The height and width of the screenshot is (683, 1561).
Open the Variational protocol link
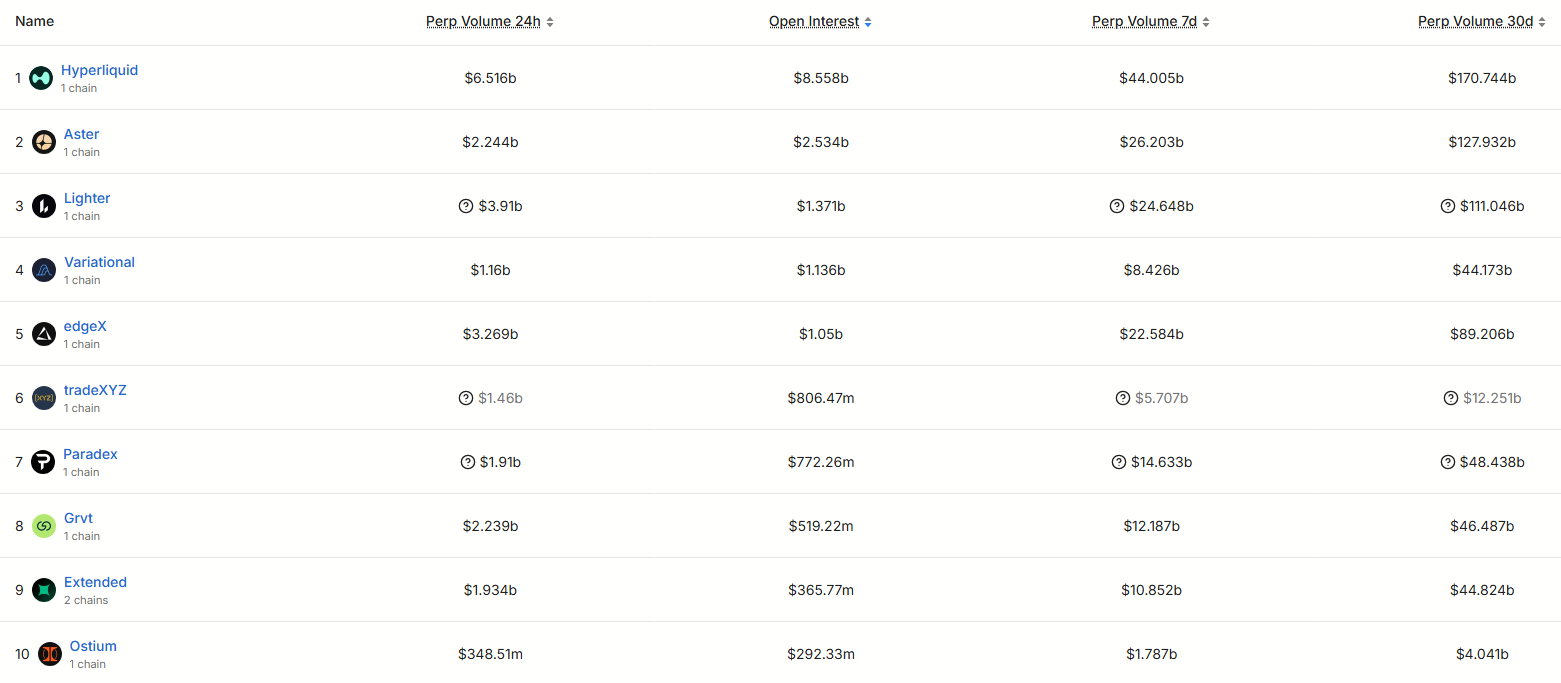(x=99, y=263)
